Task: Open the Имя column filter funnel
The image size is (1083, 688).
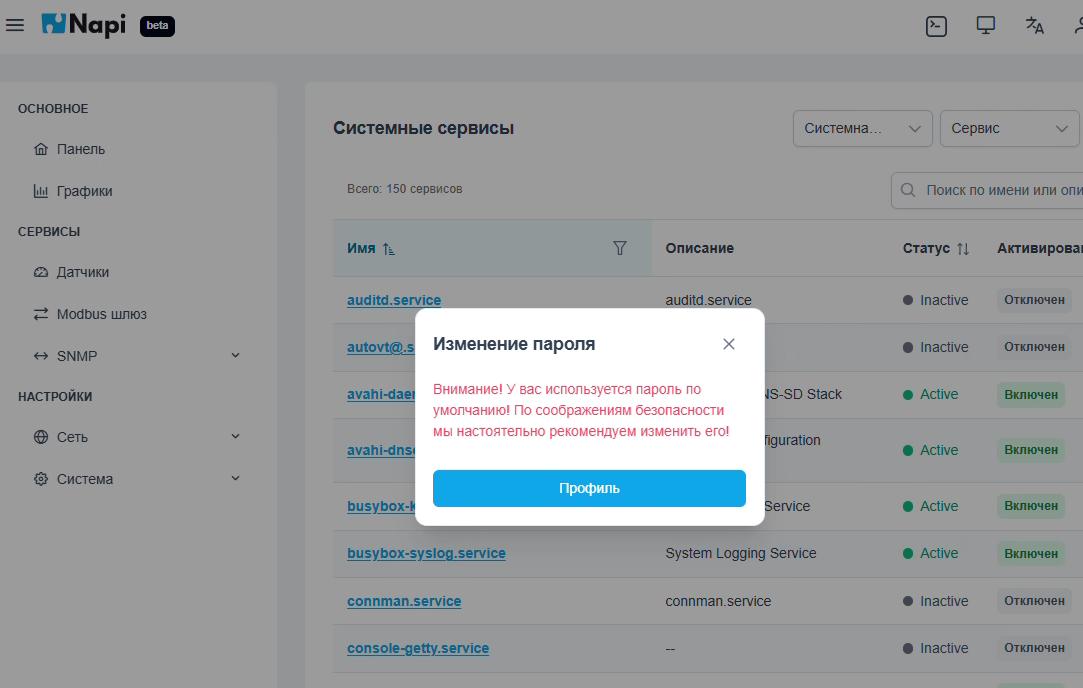Action: [620, 248]
